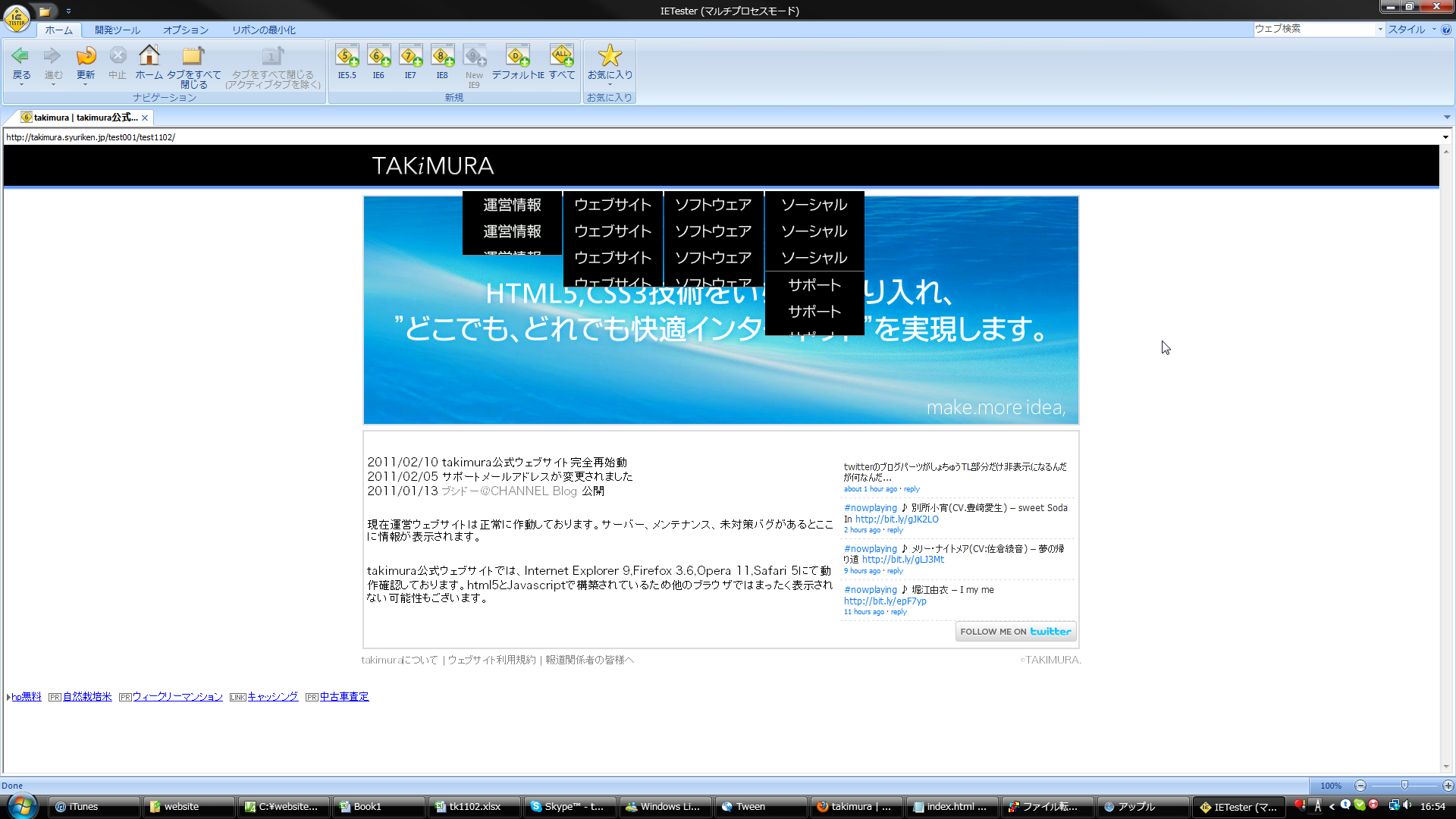The width and height of the screenshot is (1456, 819).
Task: Click the zoom in plus button
Action: click(1448, 786)
